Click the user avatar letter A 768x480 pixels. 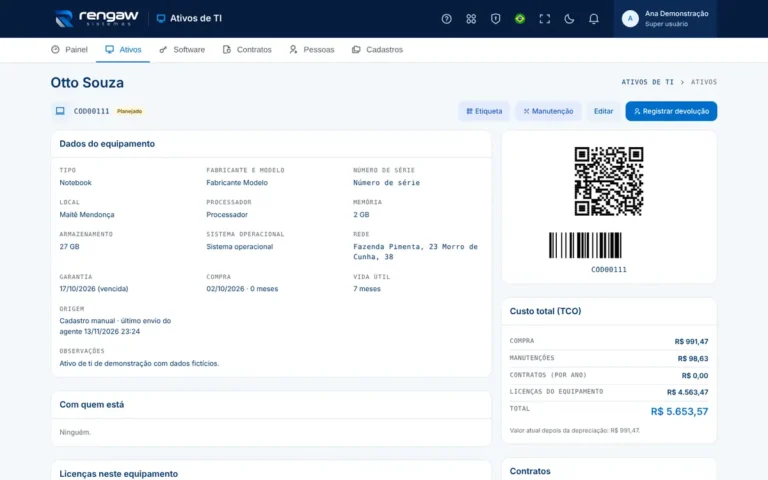[x=630, y=19]
